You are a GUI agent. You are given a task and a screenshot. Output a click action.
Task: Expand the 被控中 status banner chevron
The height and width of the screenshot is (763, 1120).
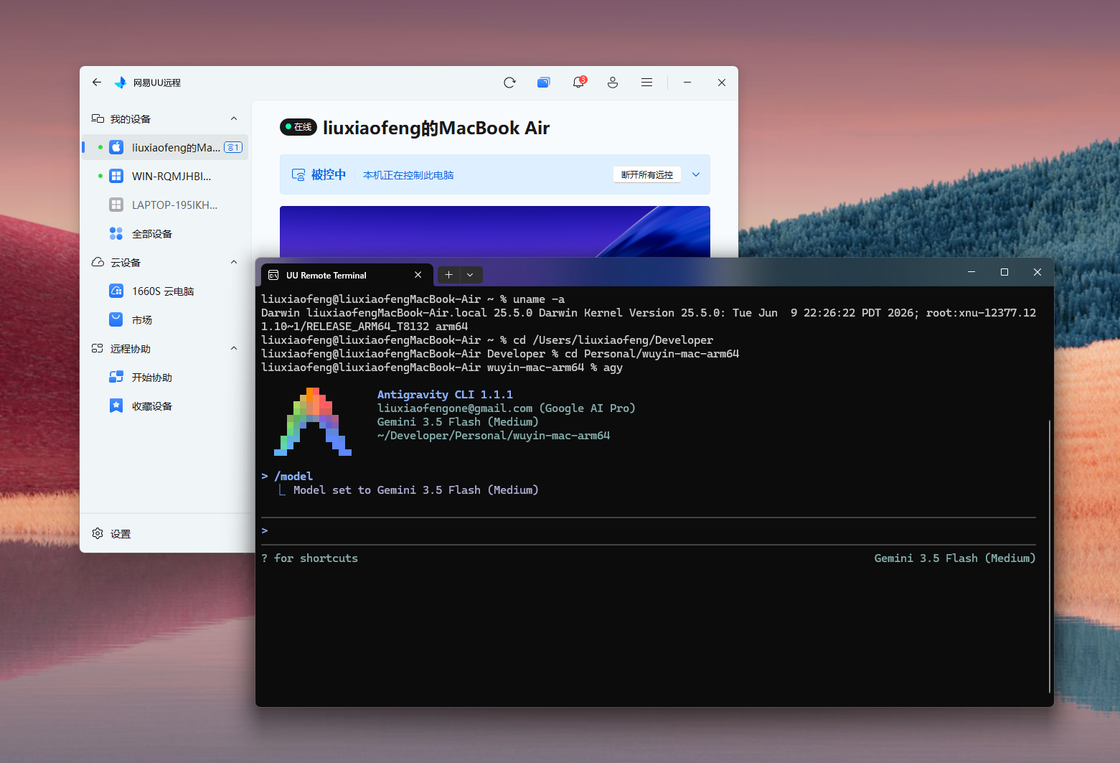pos(696,174)
